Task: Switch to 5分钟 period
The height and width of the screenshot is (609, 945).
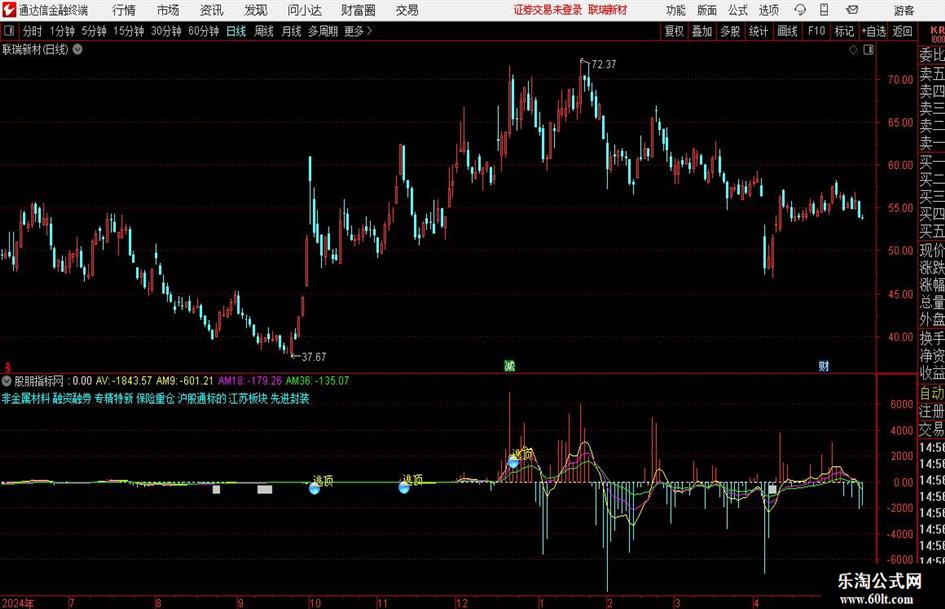Action: (x=94, y=31)
